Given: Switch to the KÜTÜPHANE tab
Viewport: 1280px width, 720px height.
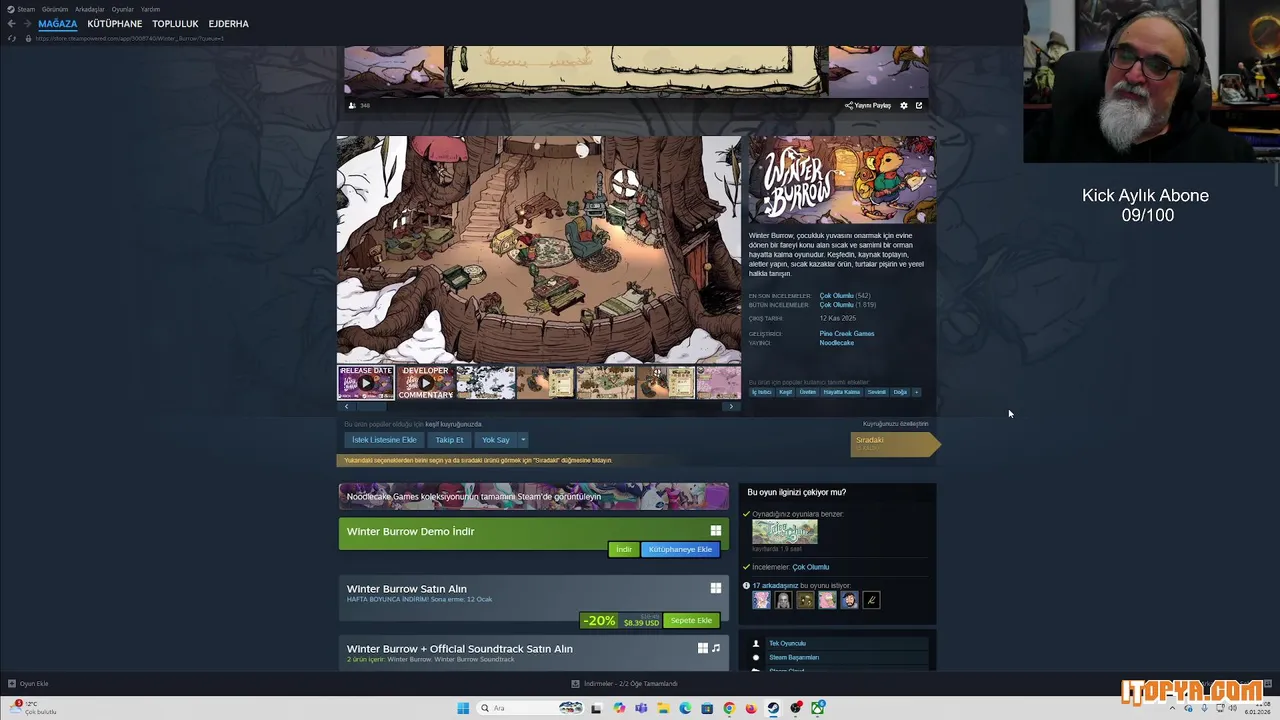Looking at the screenshot, I should (x=114, y=23).
